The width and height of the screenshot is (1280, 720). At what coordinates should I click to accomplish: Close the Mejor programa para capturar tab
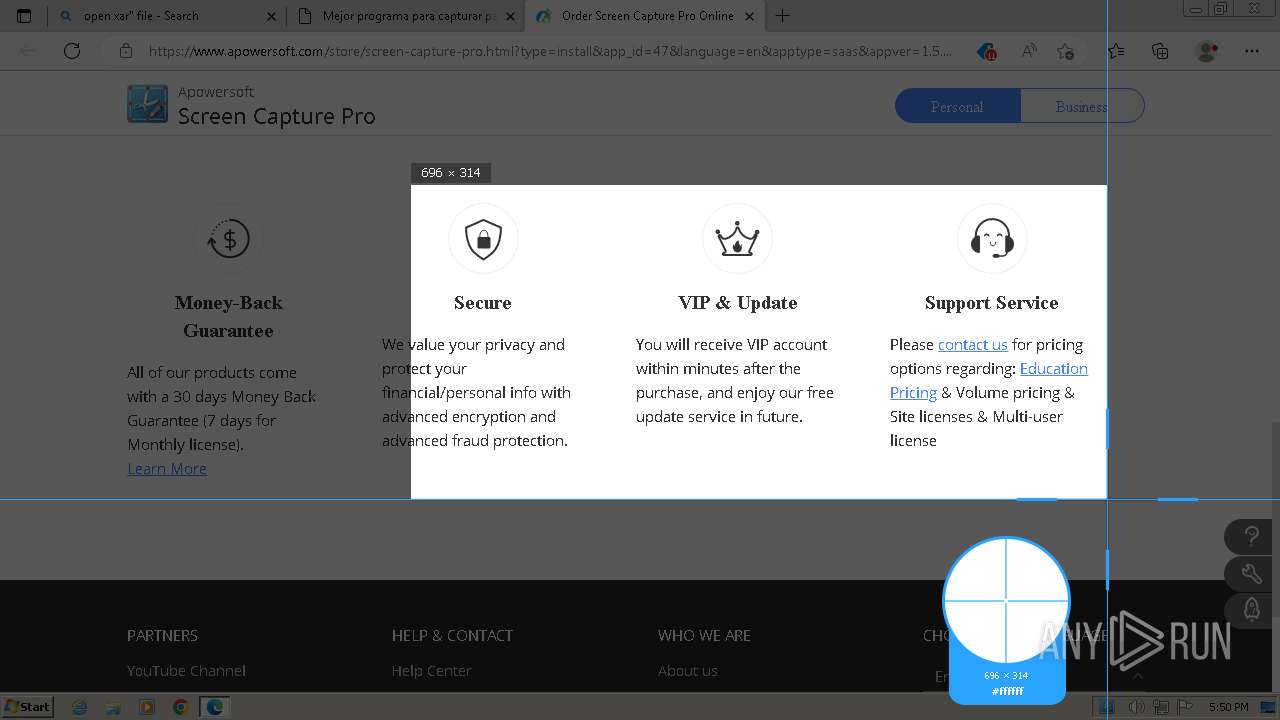pyautogui.click(x=511, y=16)
